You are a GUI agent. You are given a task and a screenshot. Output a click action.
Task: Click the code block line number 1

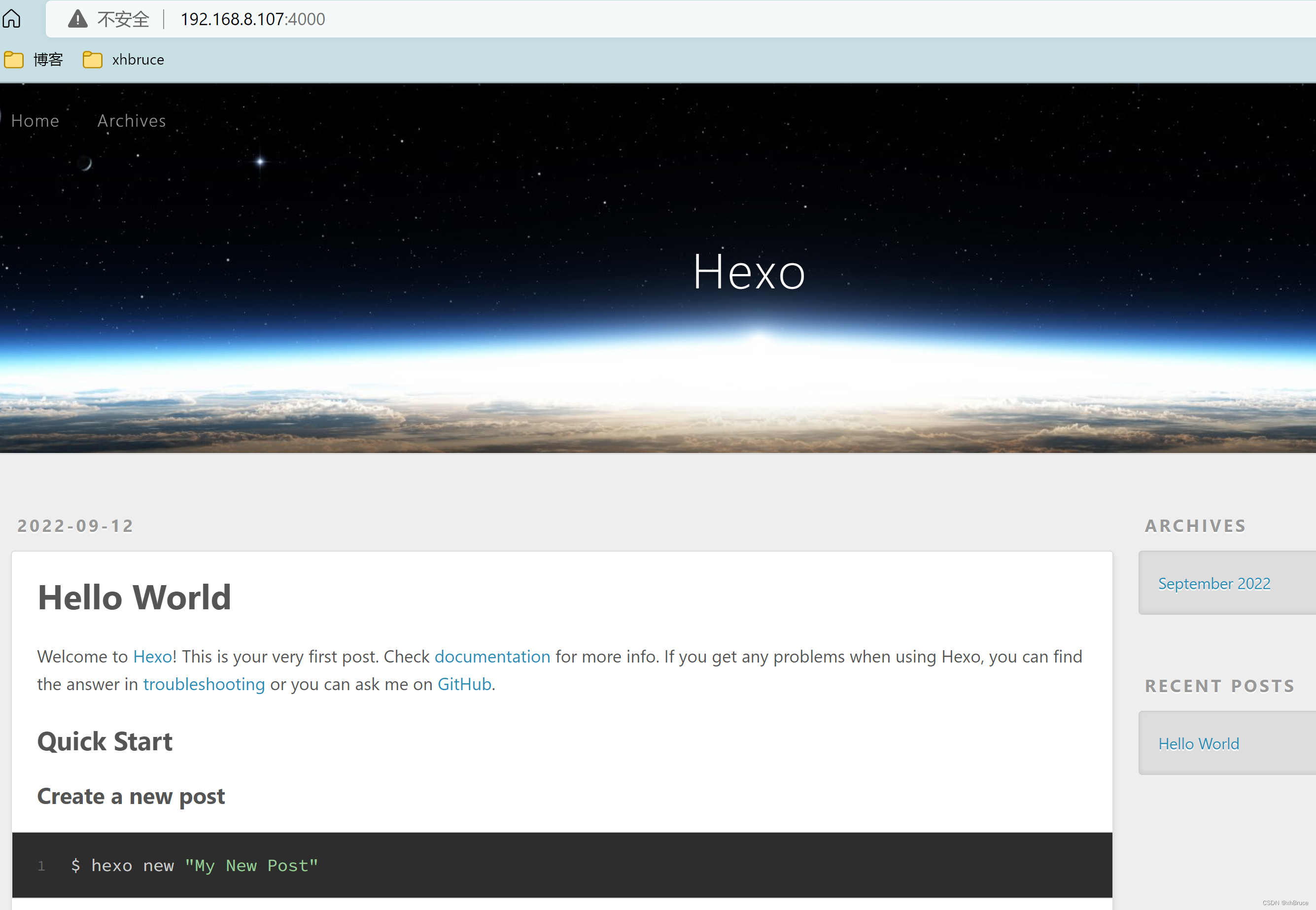click(41, 866)
